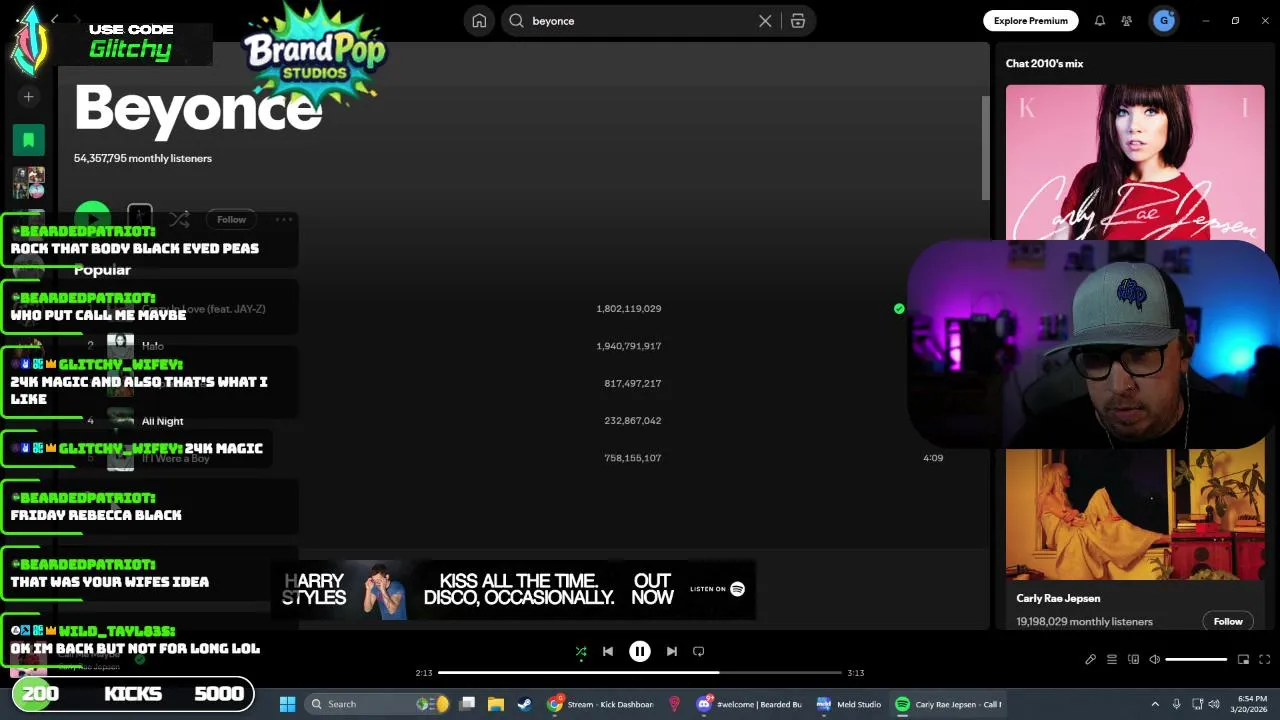Click the song progress bar
1280x720 pixels.
click(640, 673)
